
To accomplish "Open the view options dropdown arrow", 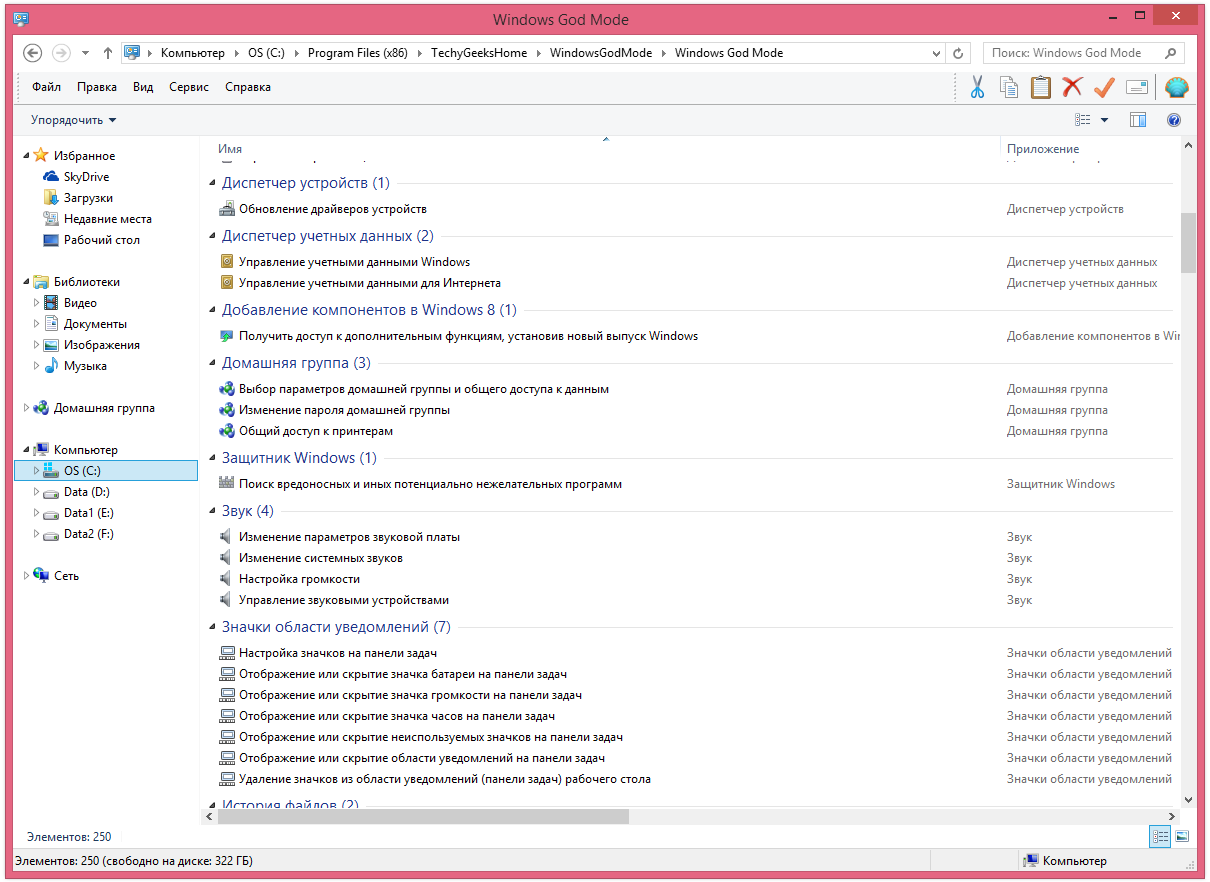I will tap(1105, 120).
